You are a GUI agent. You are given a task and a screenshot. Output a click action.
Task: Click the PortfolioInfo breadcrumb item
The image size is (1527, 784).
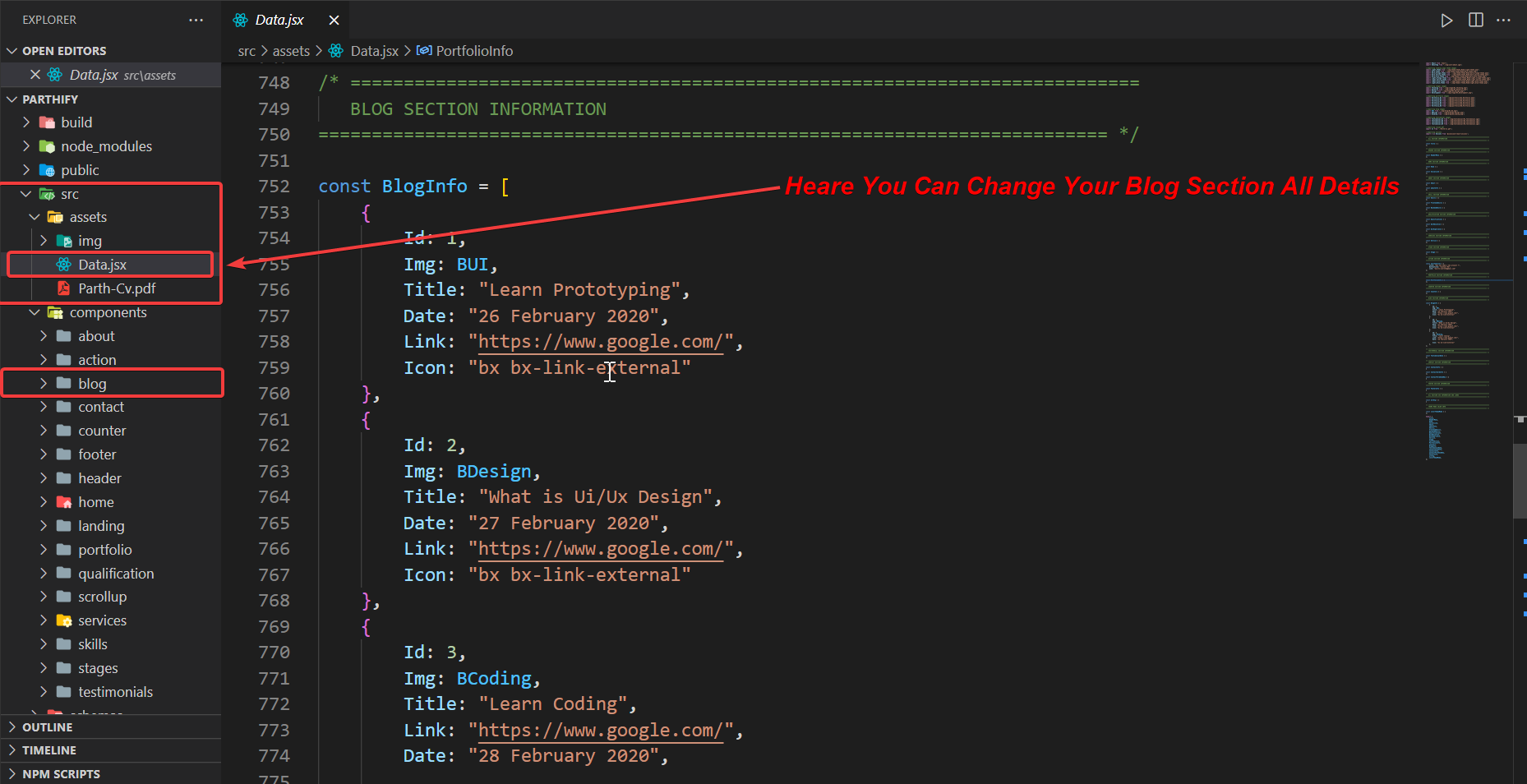pos(474,50)
